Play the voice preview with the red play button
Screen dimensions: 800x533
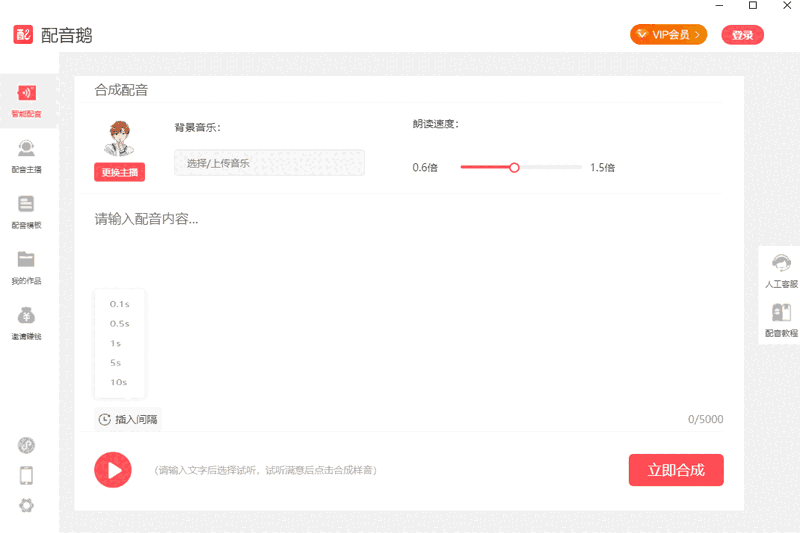pyautogui.click(x=113, y=470)
